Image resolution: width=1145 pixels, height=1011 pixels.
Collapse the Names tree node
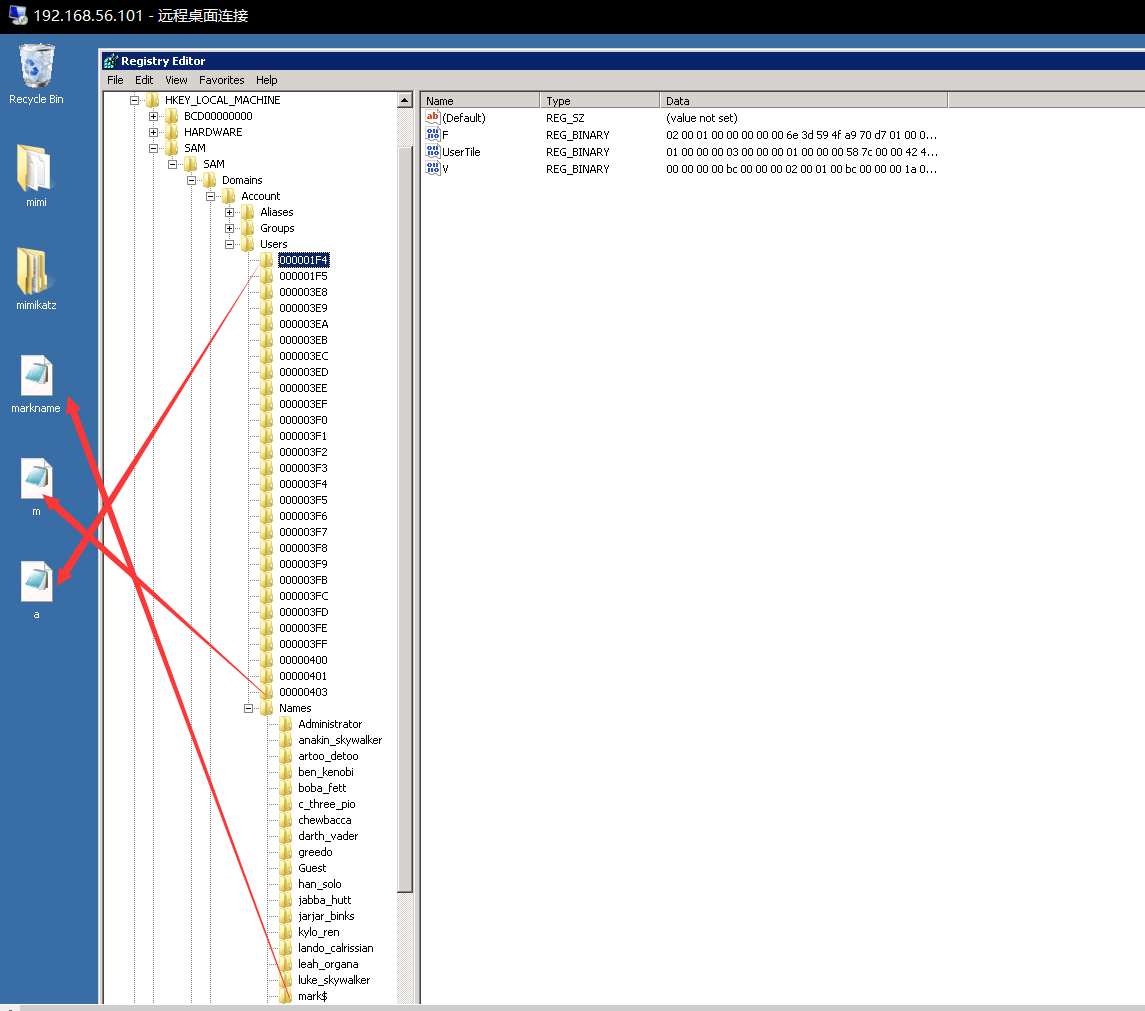248,709
